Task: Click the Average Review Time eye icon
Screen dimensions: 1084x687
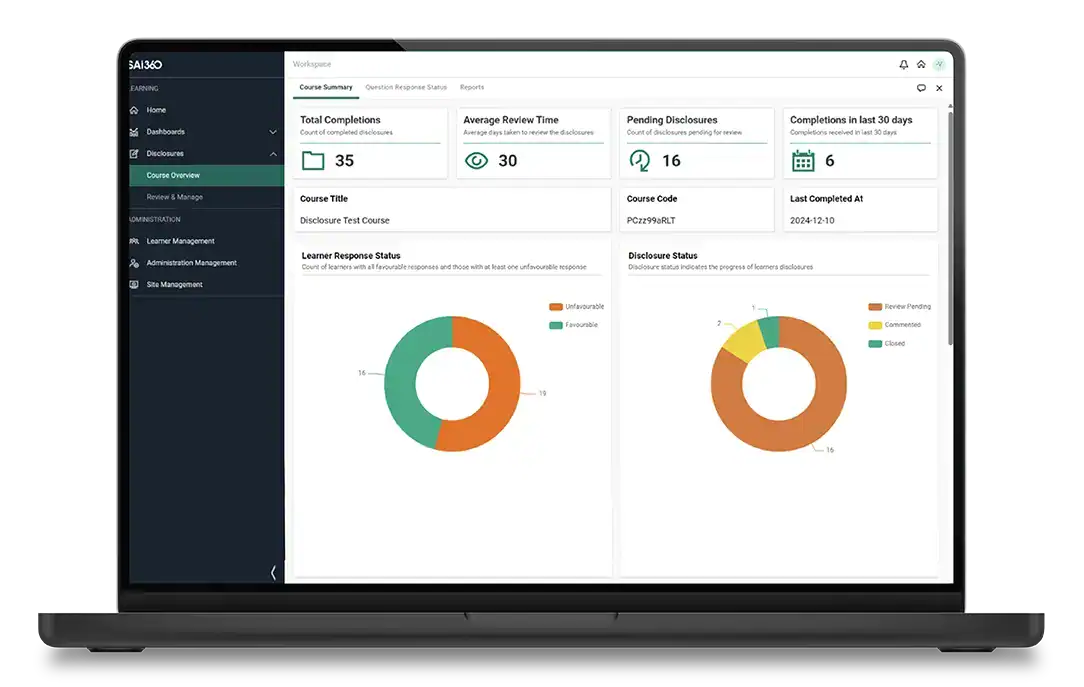Action: pyautogui.click(x=477, y=161)
